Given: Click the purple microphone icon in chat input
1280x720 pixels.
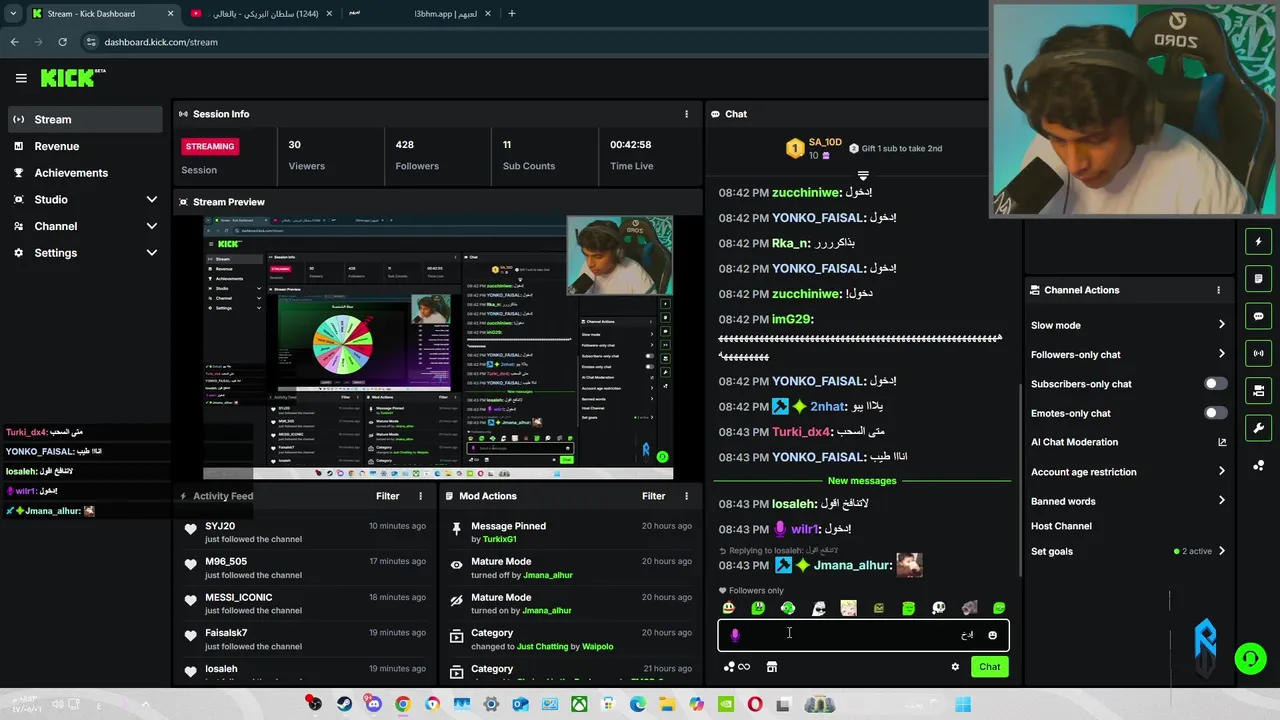Looking at the screenshot, I should pyautogui.click(x=735, y=635).
